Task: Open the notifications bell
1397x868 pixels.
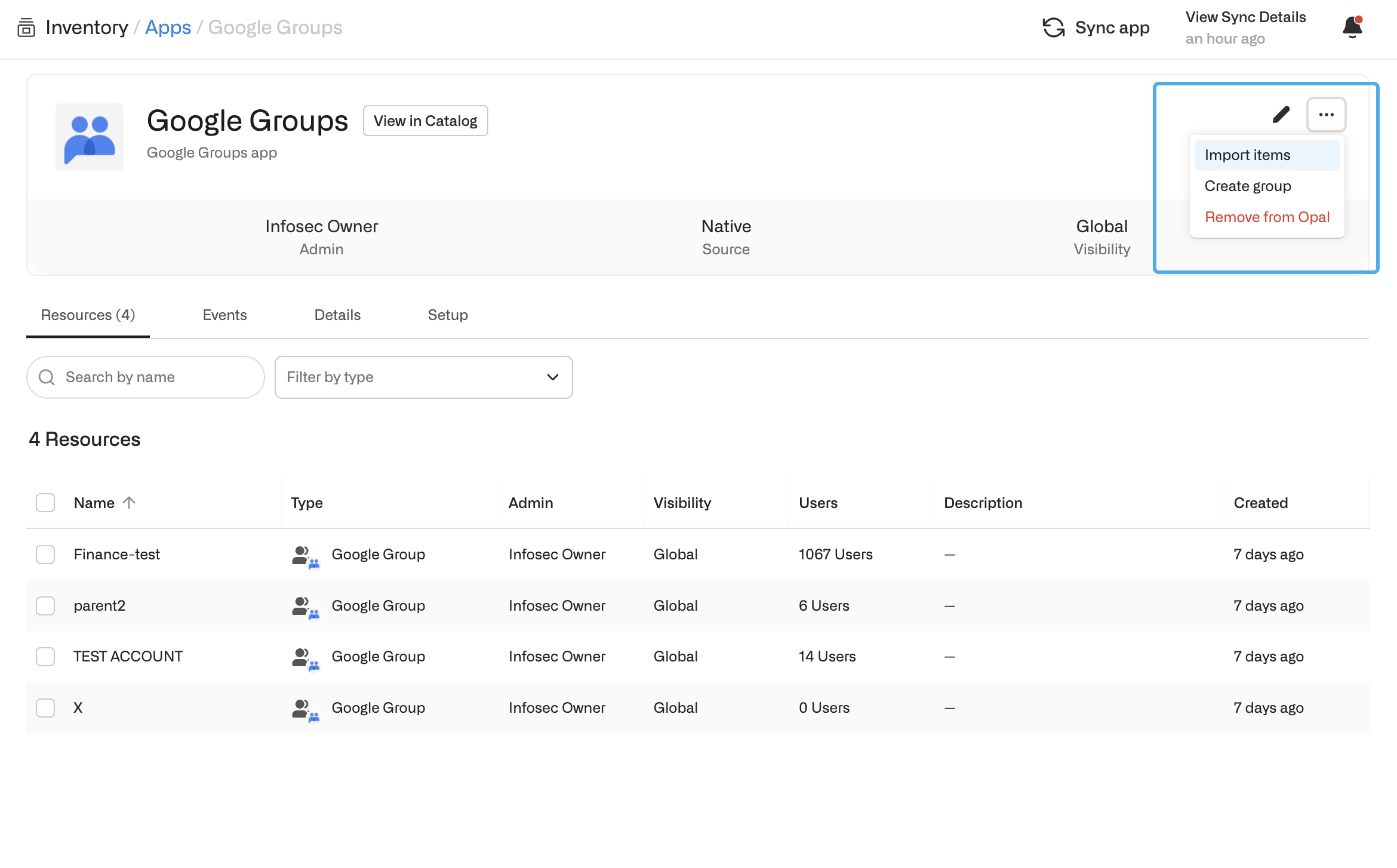Action: pos(1352,27)
